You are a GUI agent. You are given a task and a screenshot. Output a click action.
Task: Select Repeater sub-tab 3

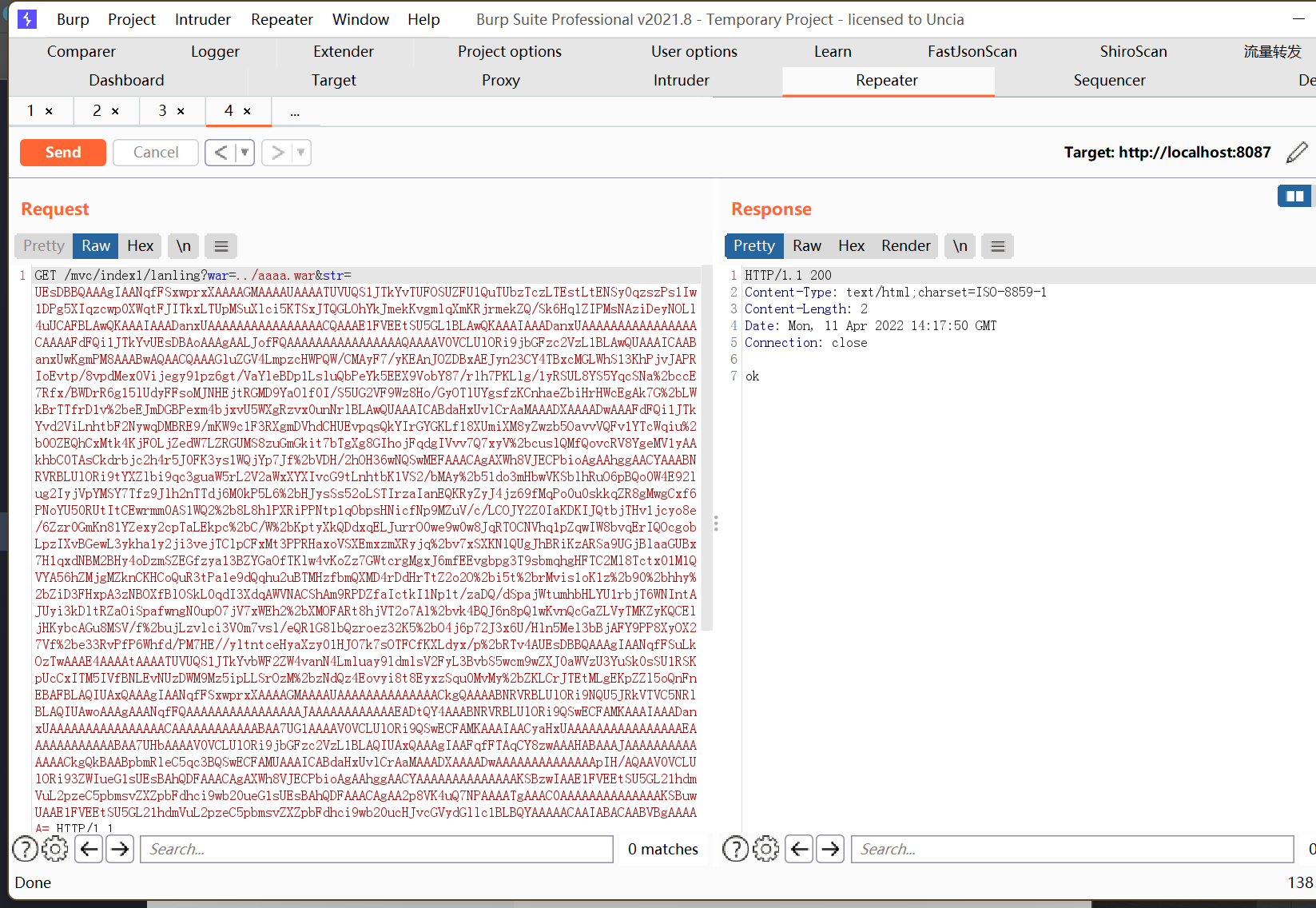162,110
